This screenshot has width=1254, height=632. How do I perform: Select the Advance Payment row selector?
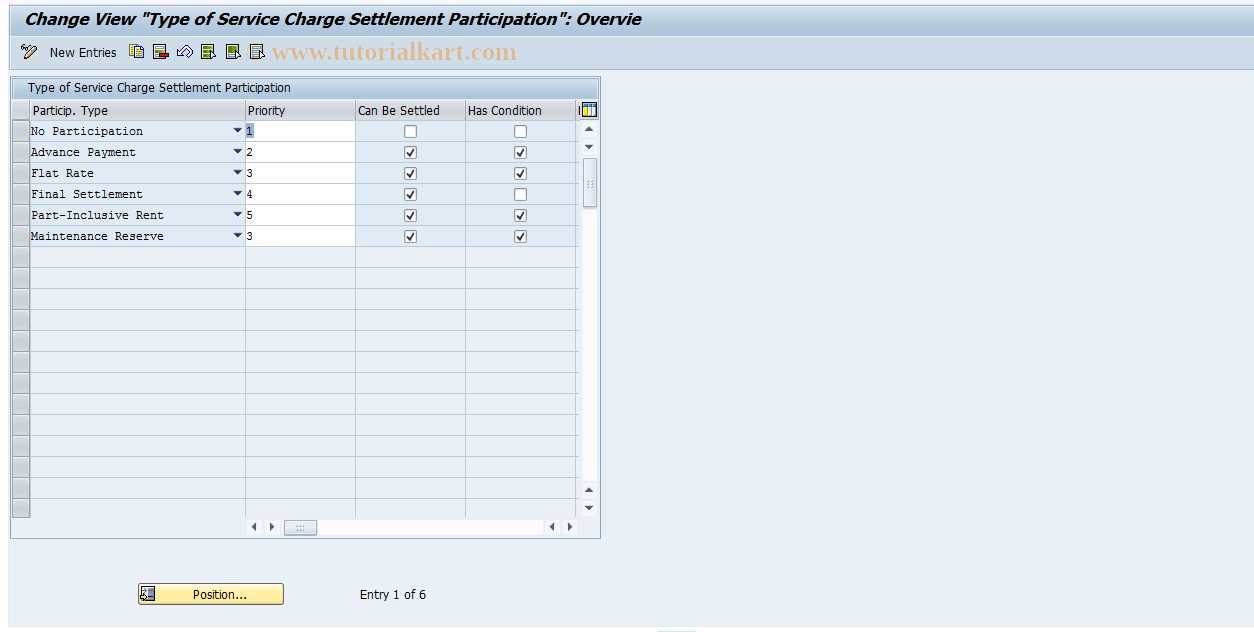pyautogui.click(x=21, y=152)
